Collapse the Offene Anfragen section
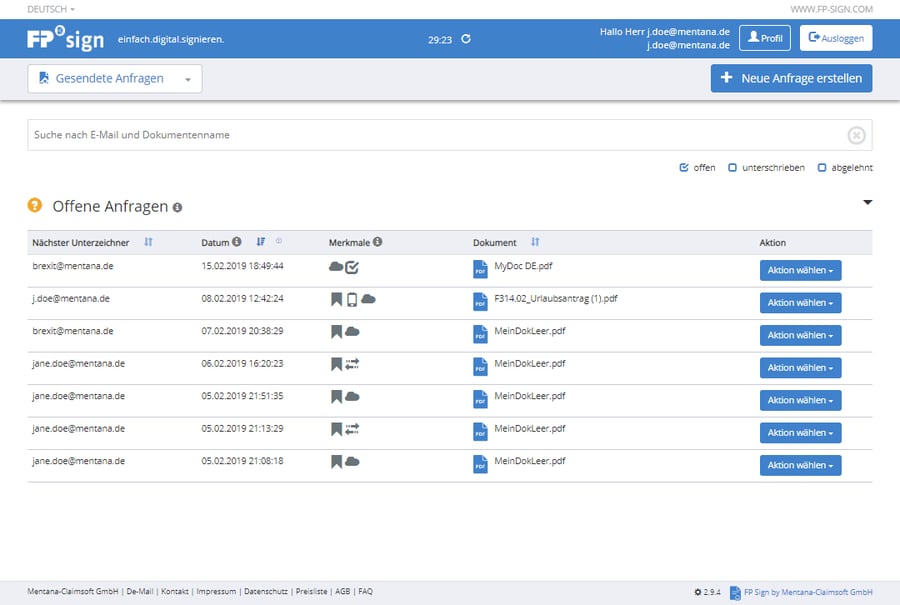The image size is (900, 605). pyautogui.click(x=867, y=202)
